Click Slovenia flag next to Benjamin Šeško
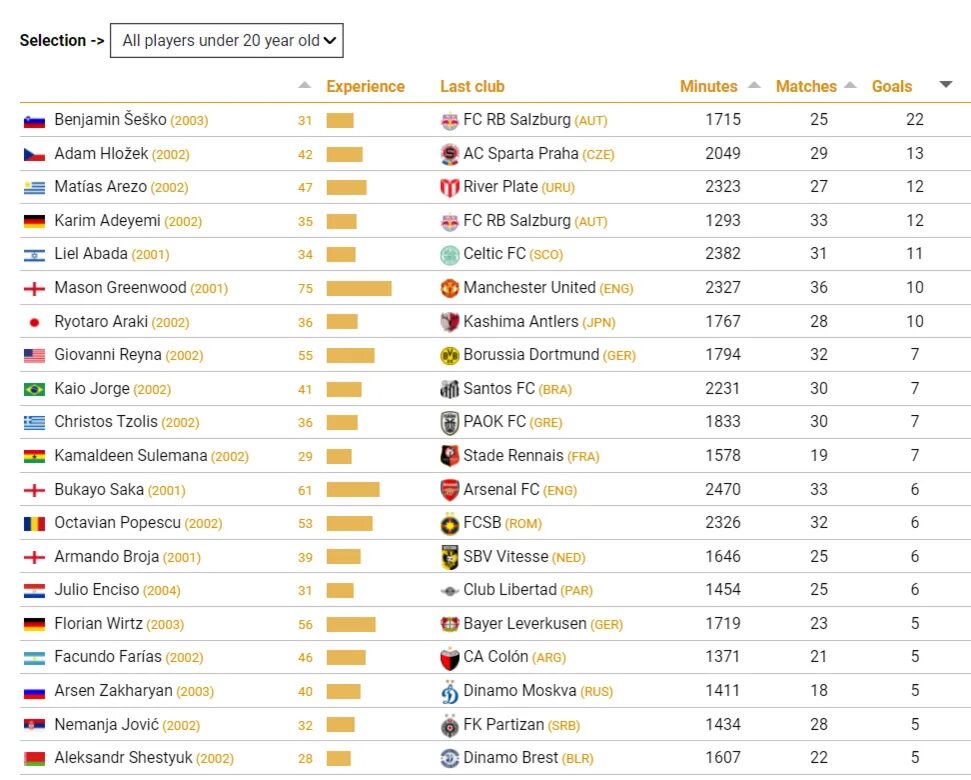Image resolution: width=971 pixels, height=780 pixels. [x=34, y=121]
